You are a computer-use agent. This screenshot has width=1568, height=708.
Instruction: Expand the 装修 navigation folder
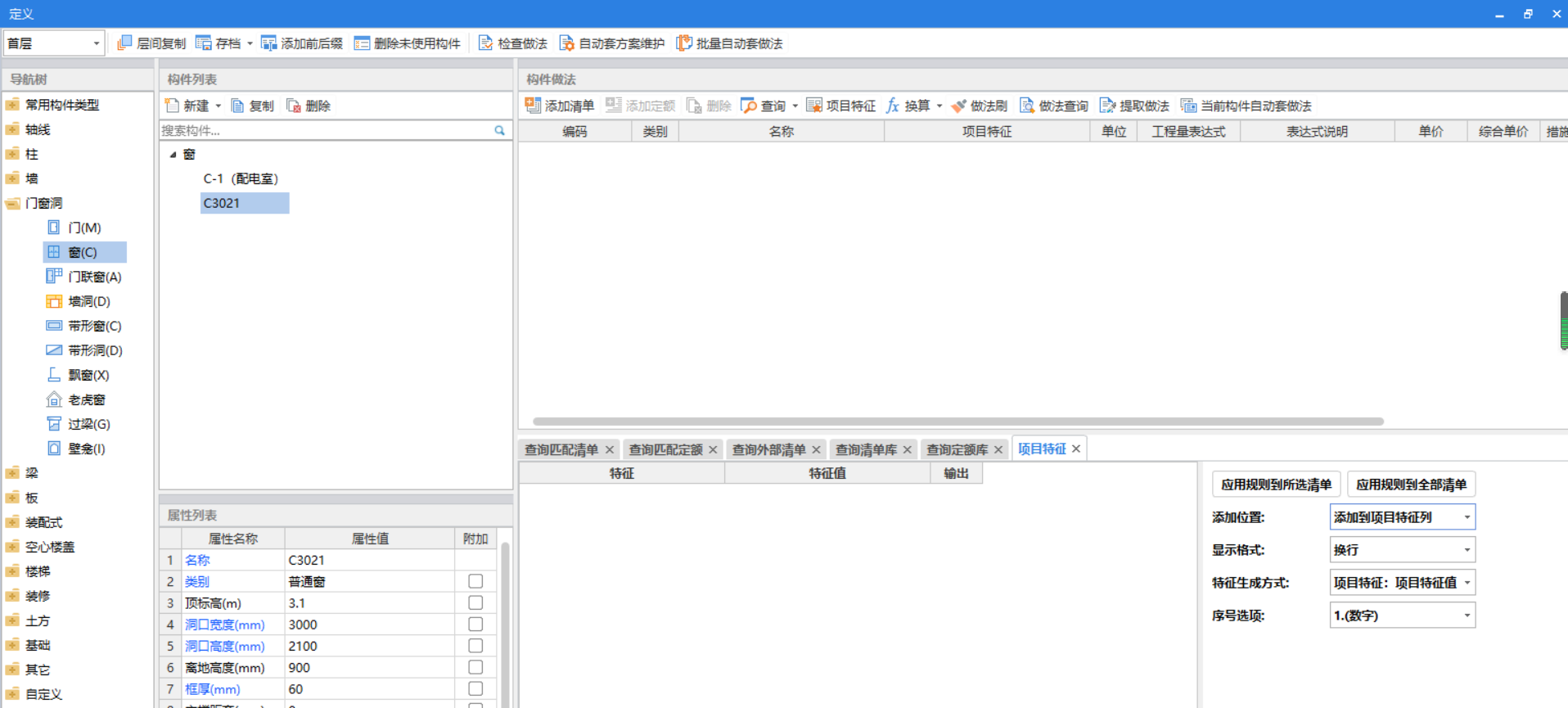pyautogui.click(x=12, y=596)
